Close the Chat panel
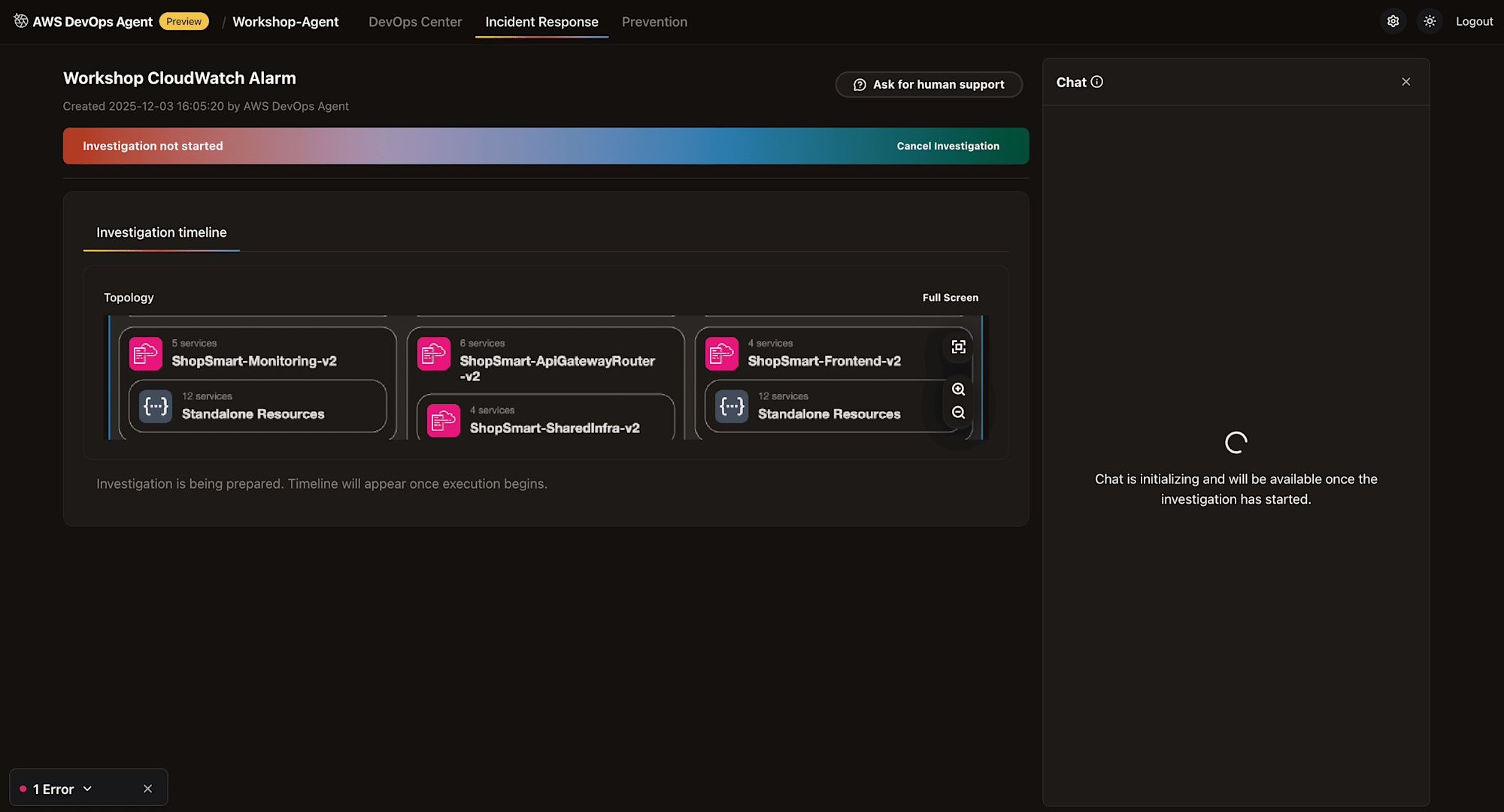This screenshot has width=1504, height=812. click(1405, 82)
